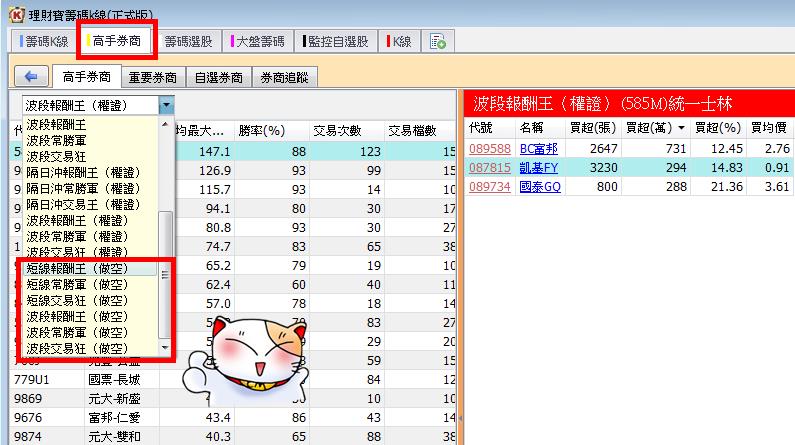Open the 重要券商 sub-tab

tap(153, 78)
